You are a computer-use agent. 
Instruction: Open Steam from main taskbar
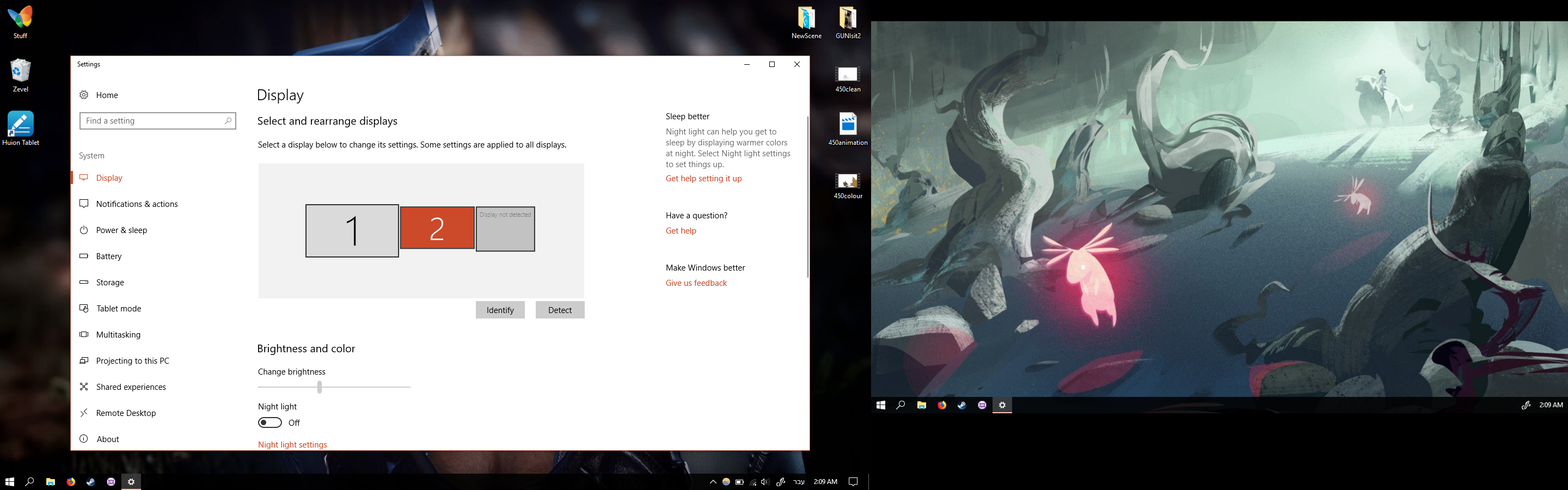pyautogui.click(x=91, y=481)
